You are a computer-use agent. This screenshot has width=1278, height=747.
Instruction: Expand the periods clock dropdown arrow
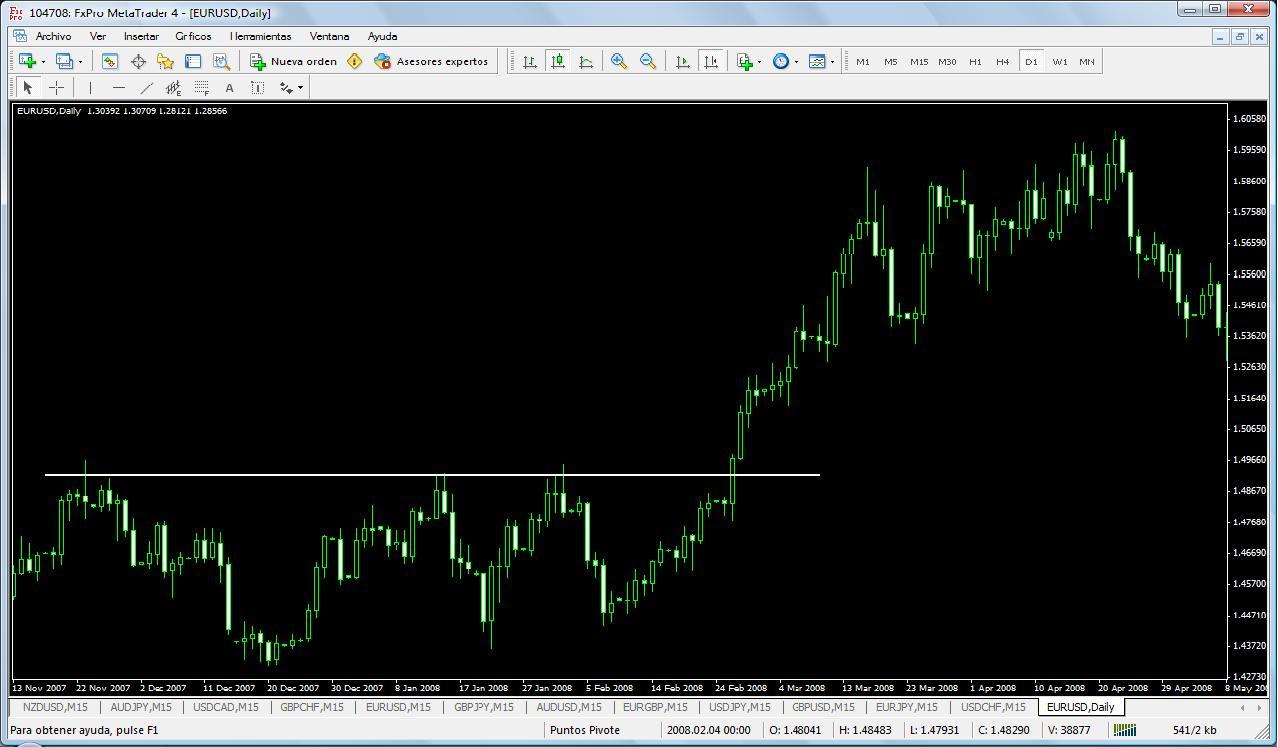(796, 62)
